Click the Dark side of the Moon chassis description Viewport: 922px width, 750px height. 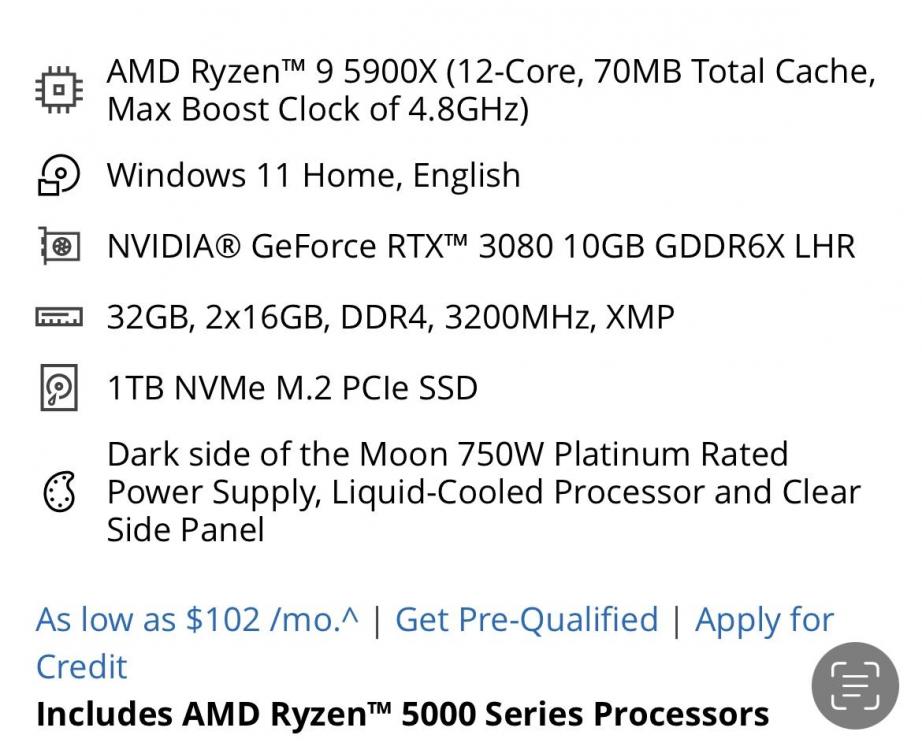coord(447,455)
